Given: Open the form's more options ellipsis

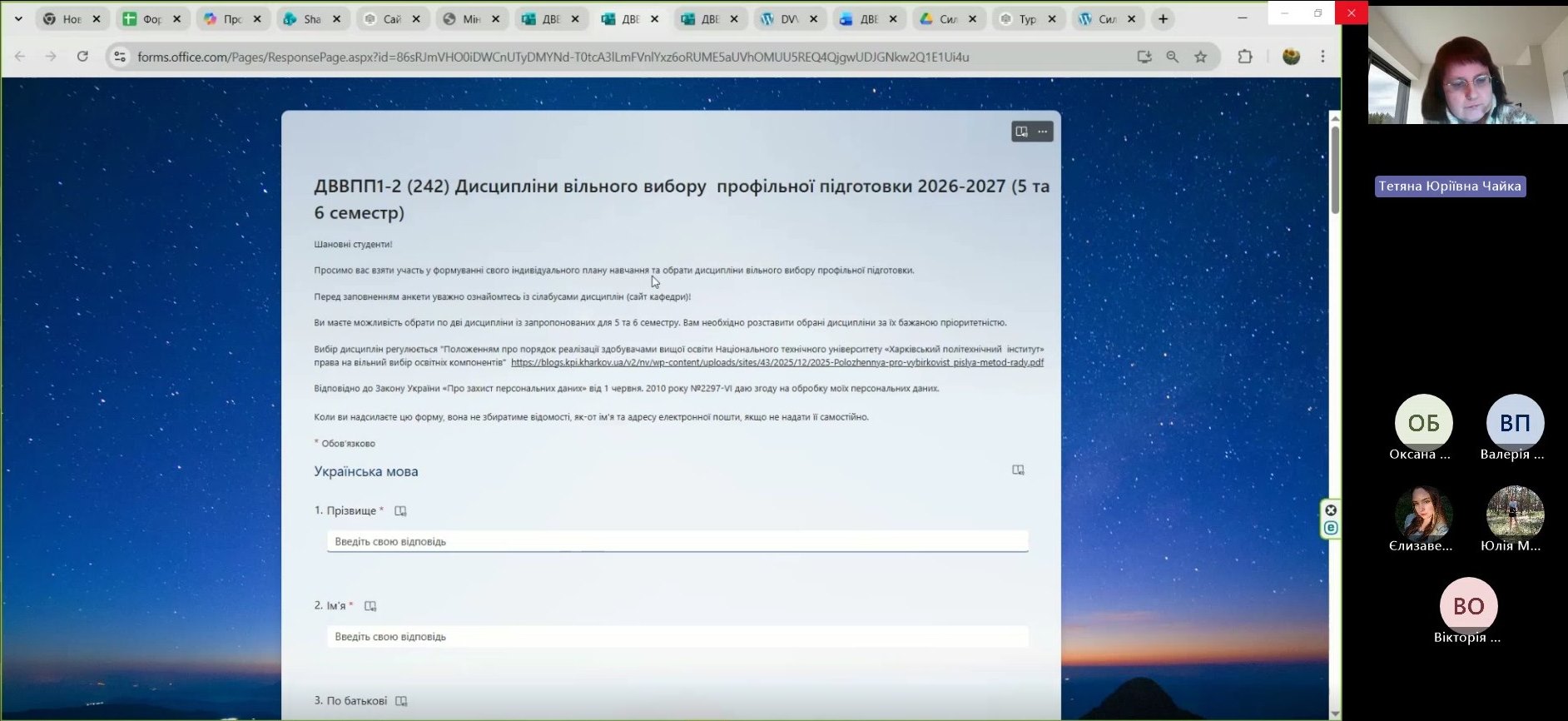Looking at the screenshot, I should pos(1042,132).
